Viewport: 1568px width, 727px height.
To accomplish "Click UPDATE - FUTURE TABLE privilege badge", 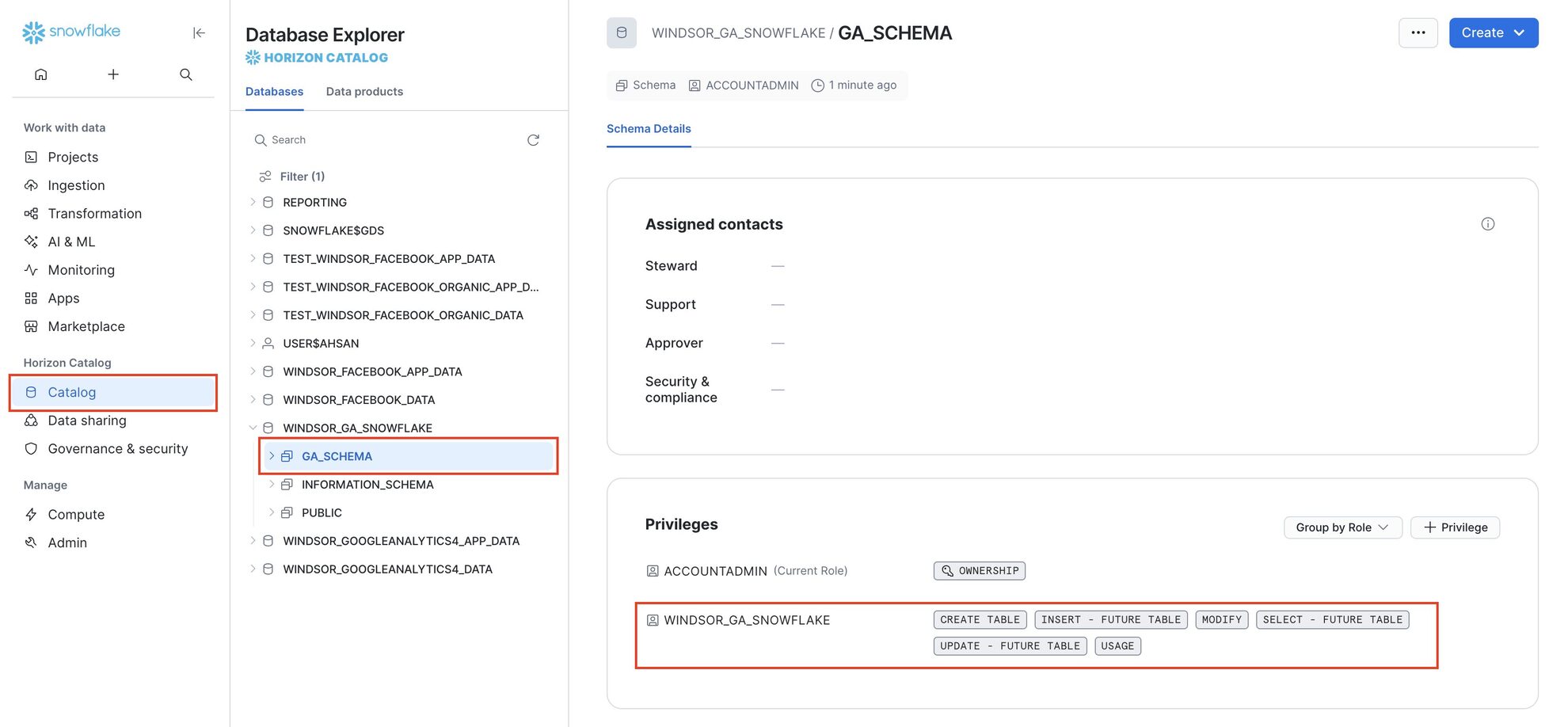I will tap(1010, 646).
